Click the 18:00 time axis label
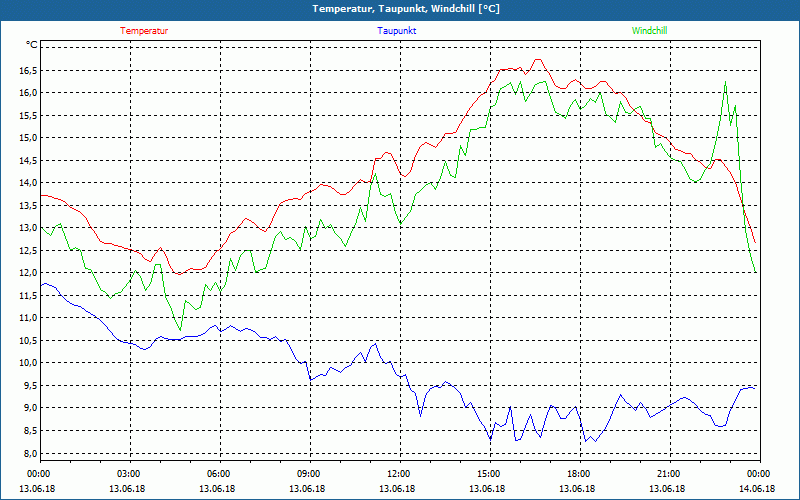The width and height of the screenshot is (800, 500). point(580,473)
